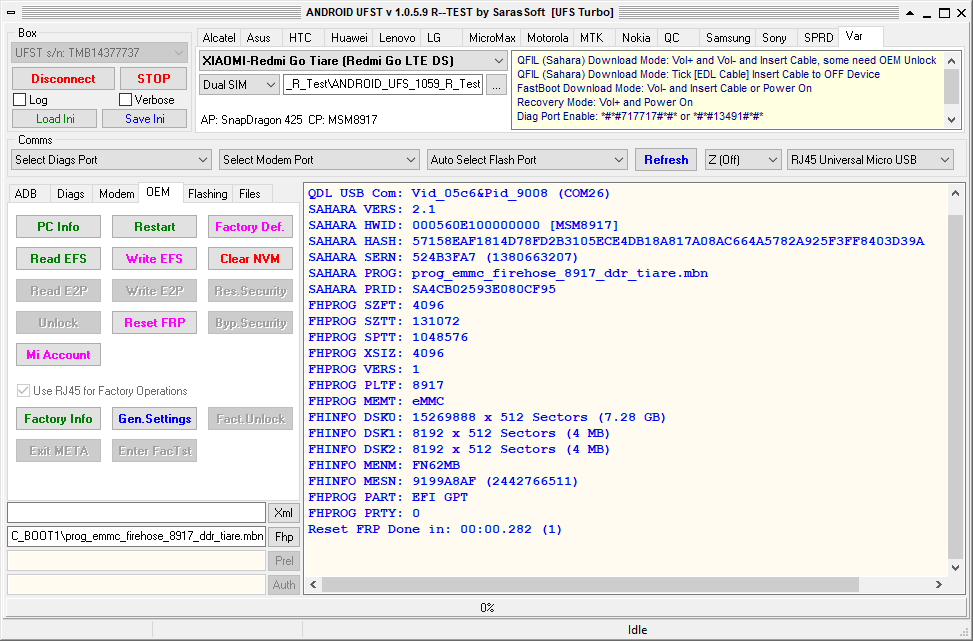
Task: Open the Flashing tab
Action: click(x=208, y=194)
